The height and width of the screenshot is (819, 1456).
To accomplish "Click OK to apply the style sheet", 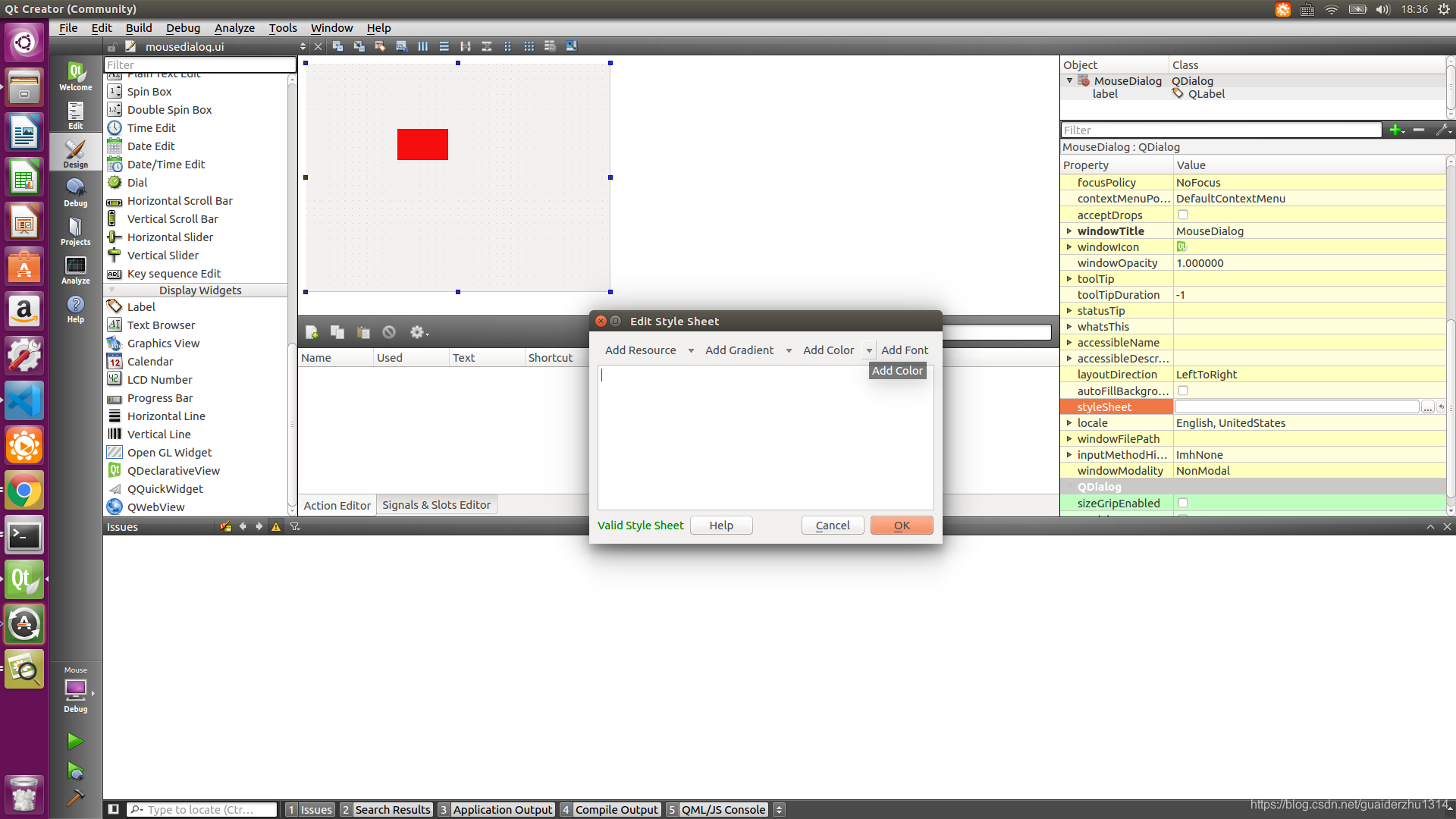I will (x=901, y=525).
